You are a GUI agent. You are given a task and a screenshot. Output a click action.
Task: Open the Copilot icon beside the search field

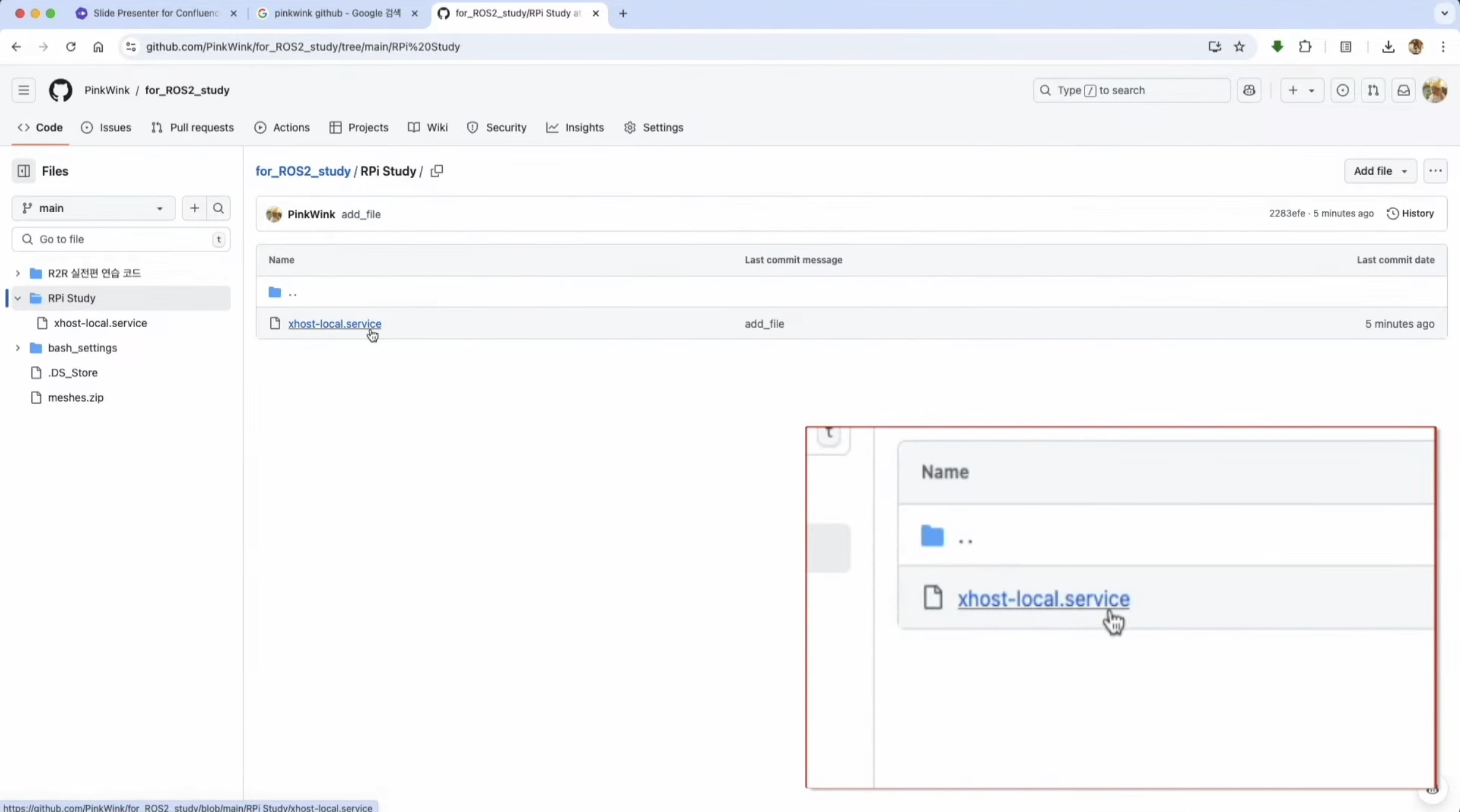[1249, 90]
